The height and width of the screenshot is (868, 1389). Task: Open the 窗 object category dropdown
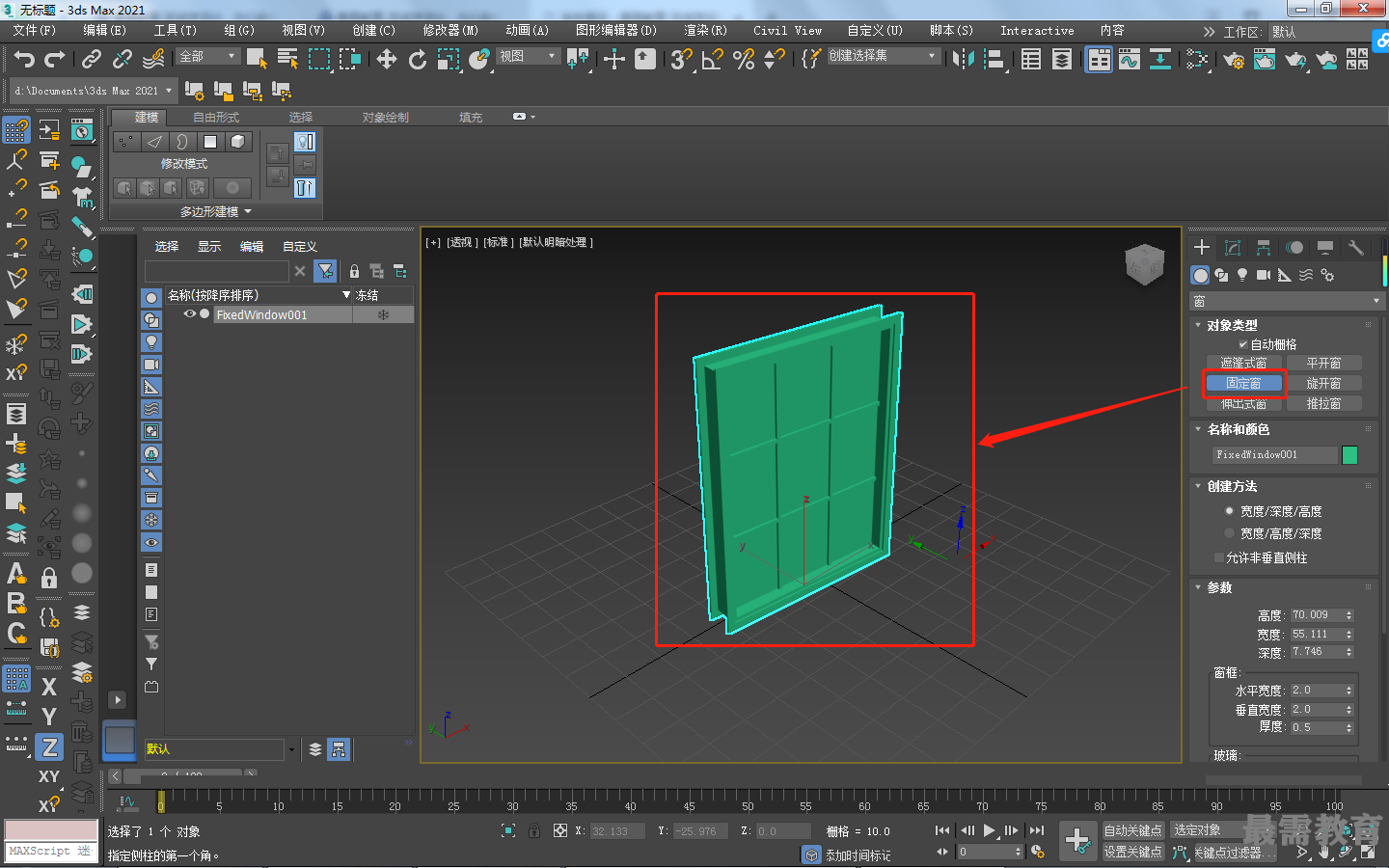(x=1288, y=302)
